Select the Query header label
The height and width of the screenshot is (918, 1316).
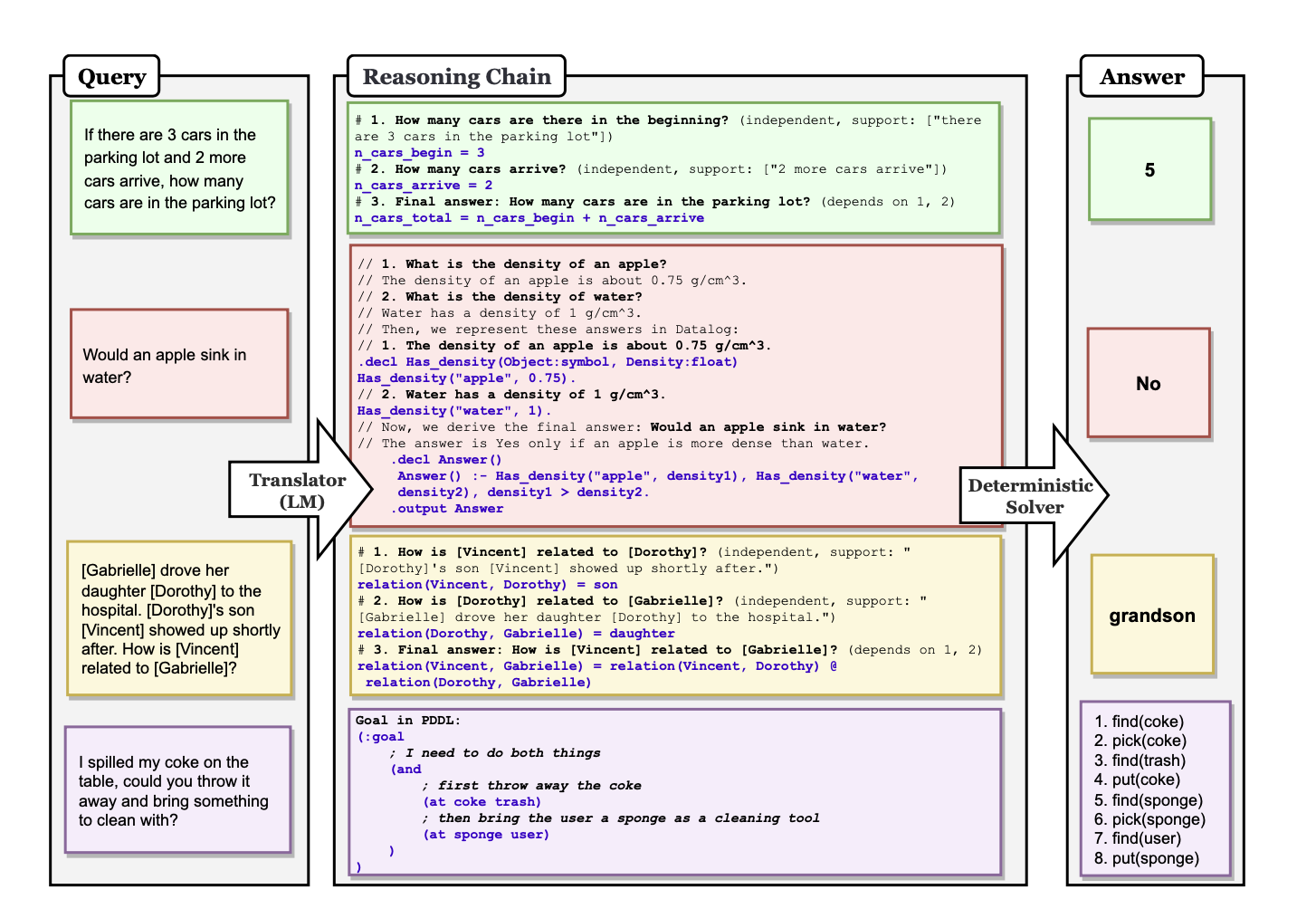(111, 77)
